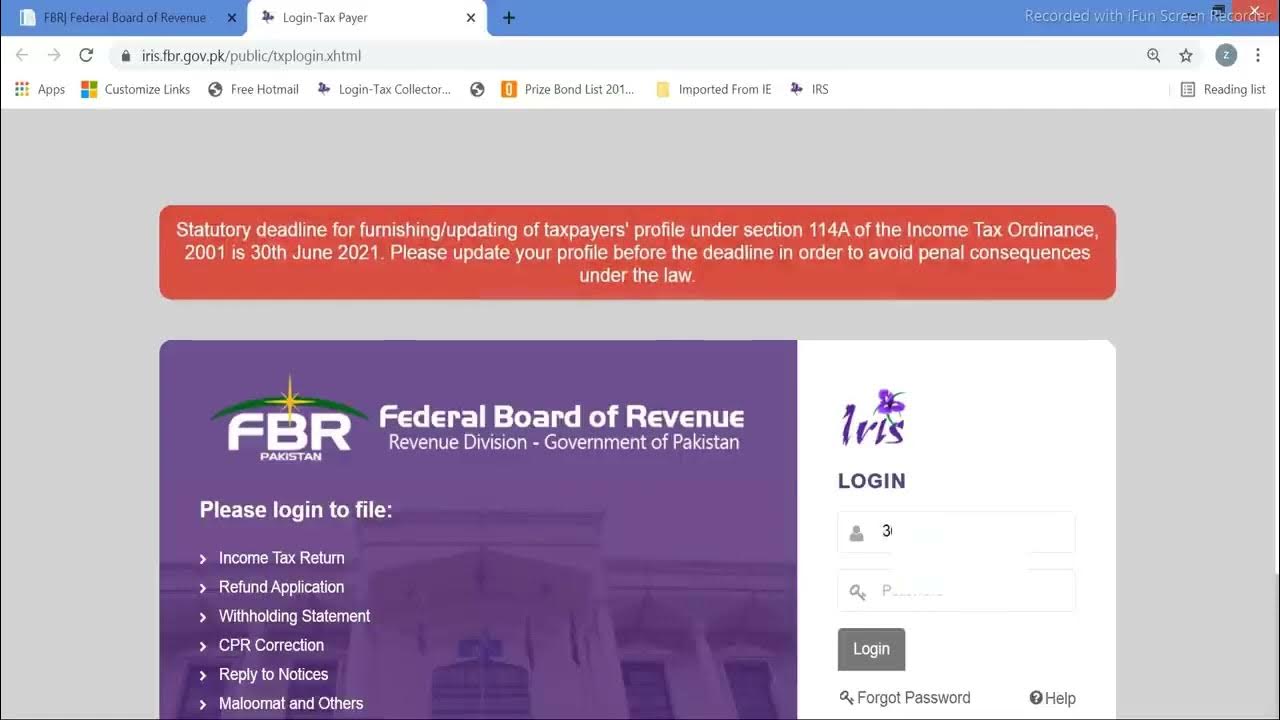Switch to FBR Federal Board of Revenue tab
Image resolution: width=1280 pixels, height=720 pixels.
point(125,18)
